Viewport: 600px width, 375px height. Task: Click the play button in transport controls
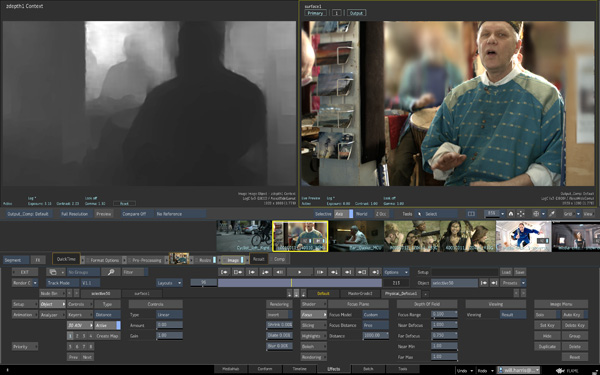click(x=300, y=272)
